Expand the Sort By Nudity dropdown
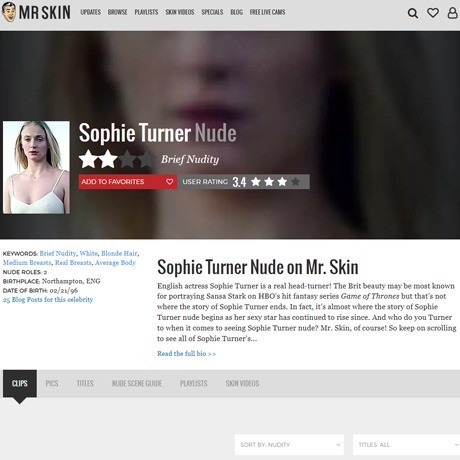460x460 pixels. (289, 445)
